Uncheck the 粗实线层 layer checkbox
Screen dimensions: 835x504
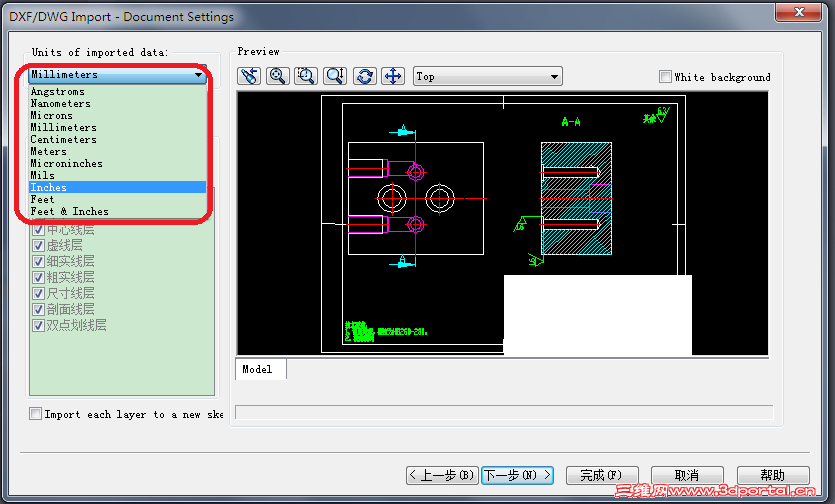(38, 278)
